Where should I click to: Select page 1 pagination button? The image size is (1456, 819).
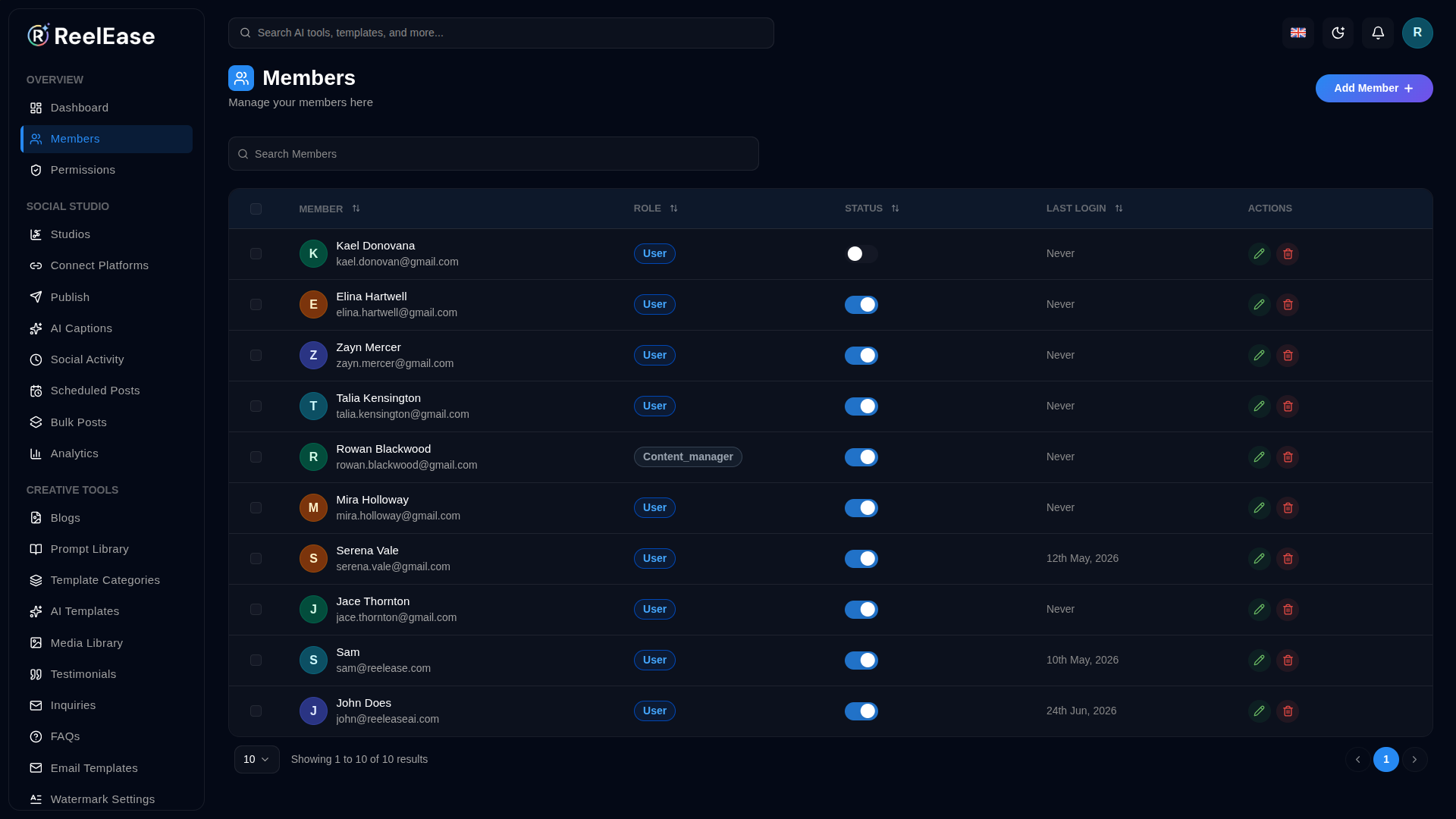point(1386,759)
